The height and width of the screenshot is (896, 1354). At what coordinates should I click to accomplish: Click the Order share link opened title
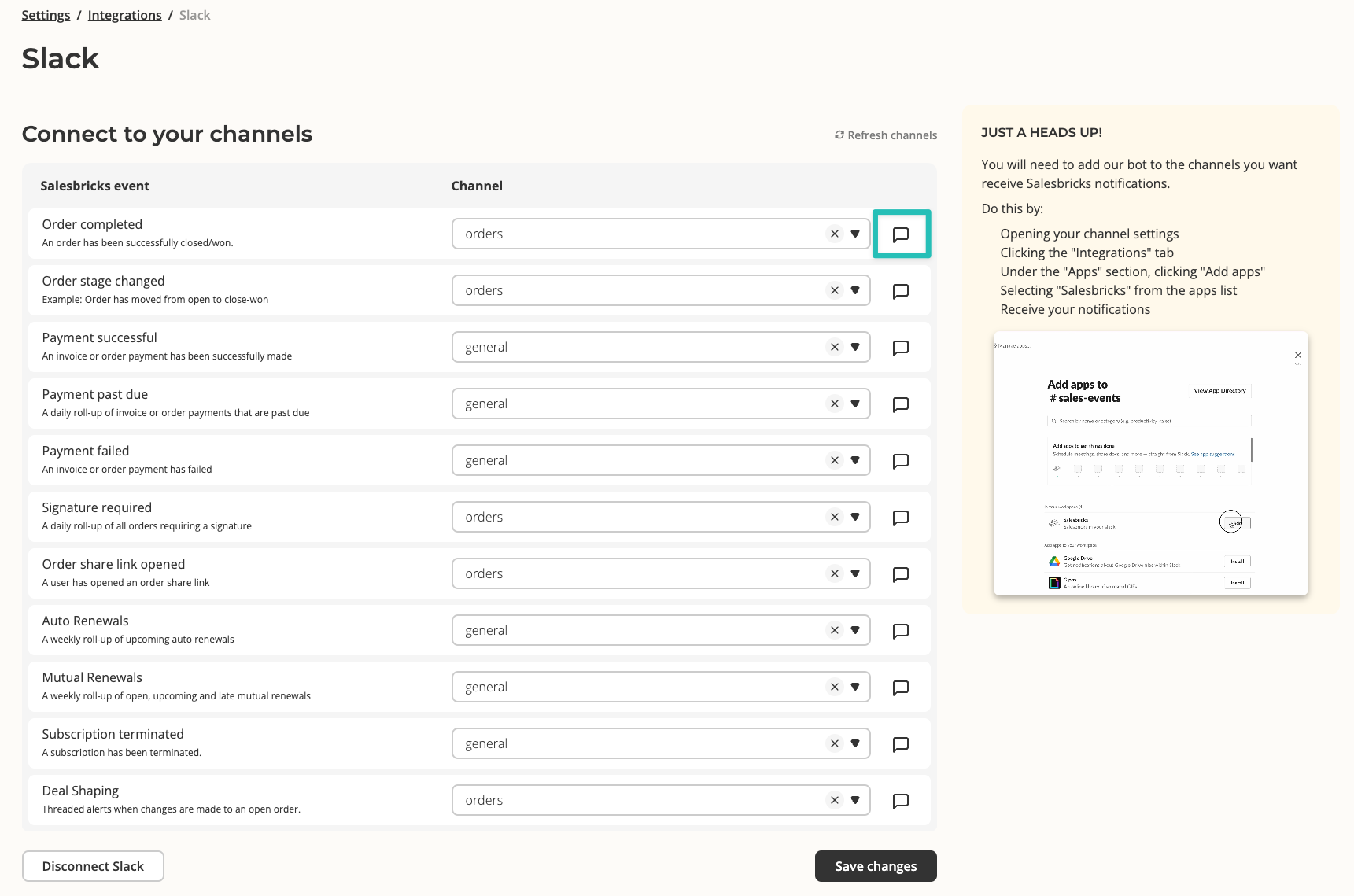113,564
